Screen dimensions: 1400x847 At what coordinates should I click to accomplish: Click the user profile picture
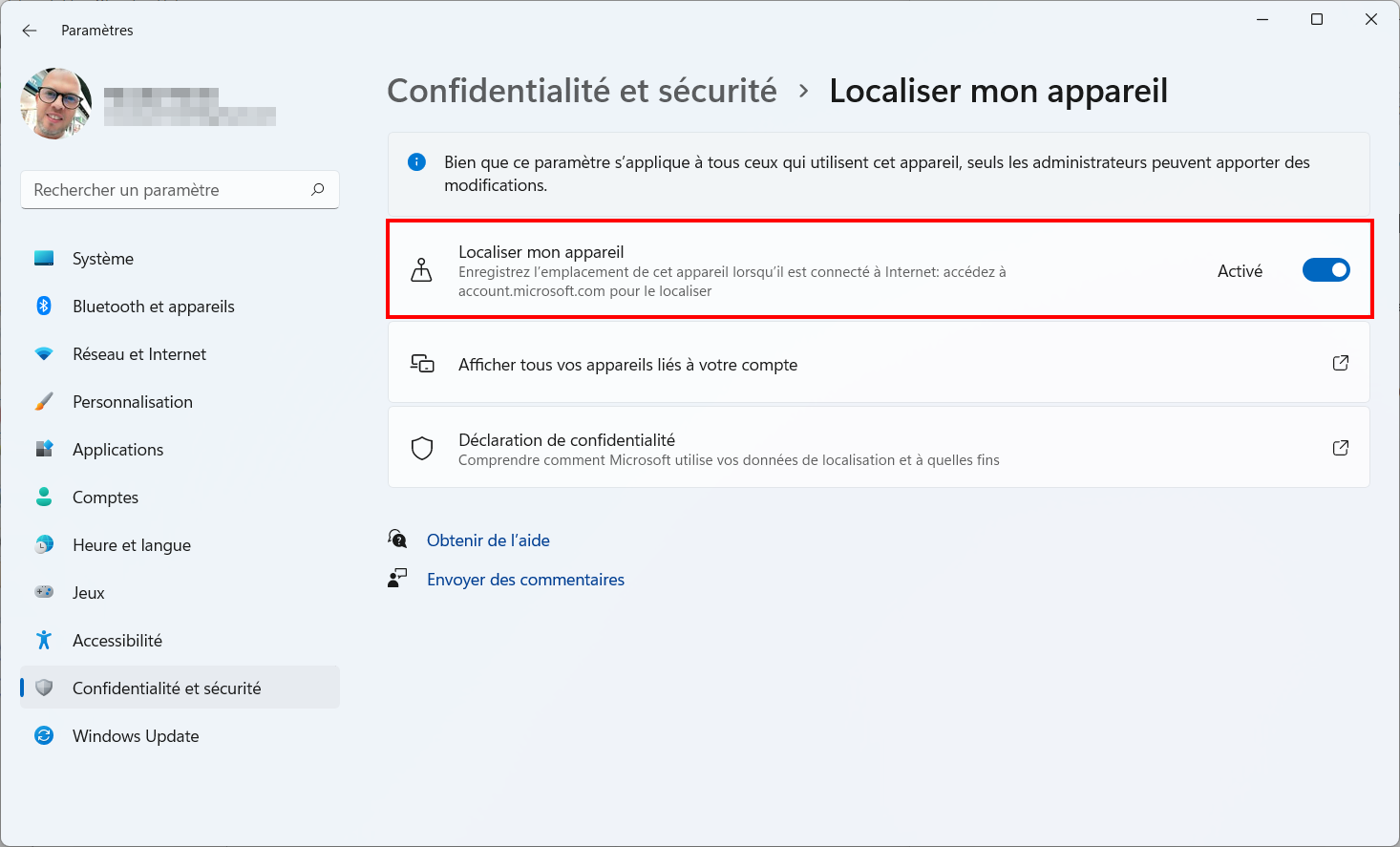56,103
